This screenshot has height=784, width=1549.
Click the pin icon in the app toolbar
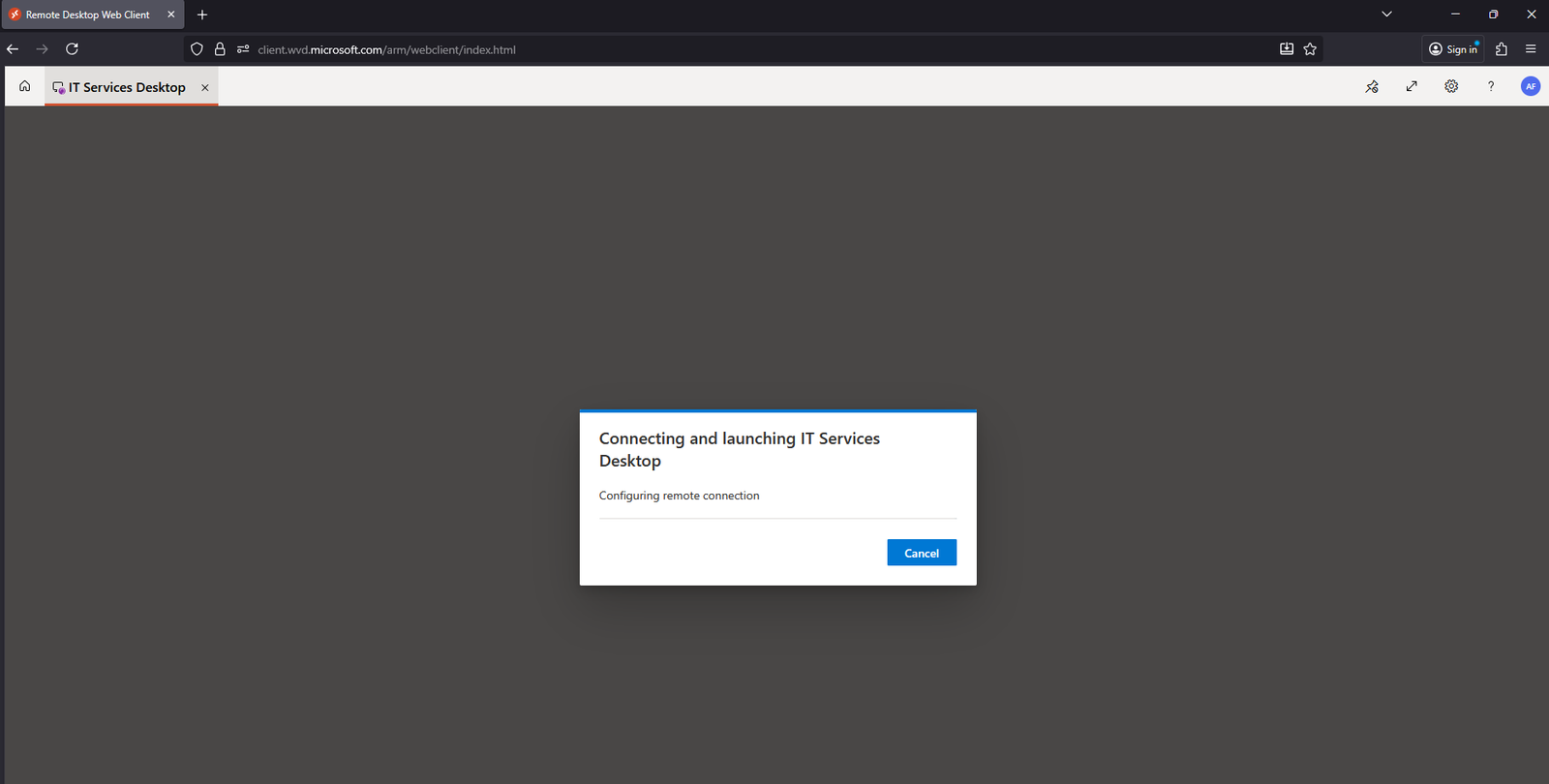pyautogui.click(x=1372, y=86)
